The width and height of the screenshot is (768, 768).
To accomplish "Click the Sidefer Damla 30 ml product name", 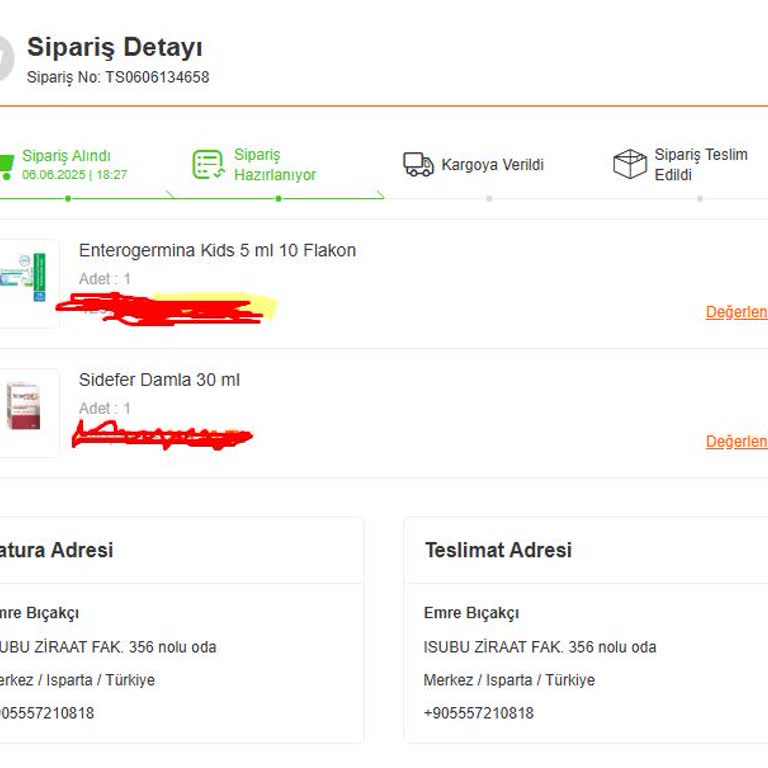I will (x=159, y=380).
